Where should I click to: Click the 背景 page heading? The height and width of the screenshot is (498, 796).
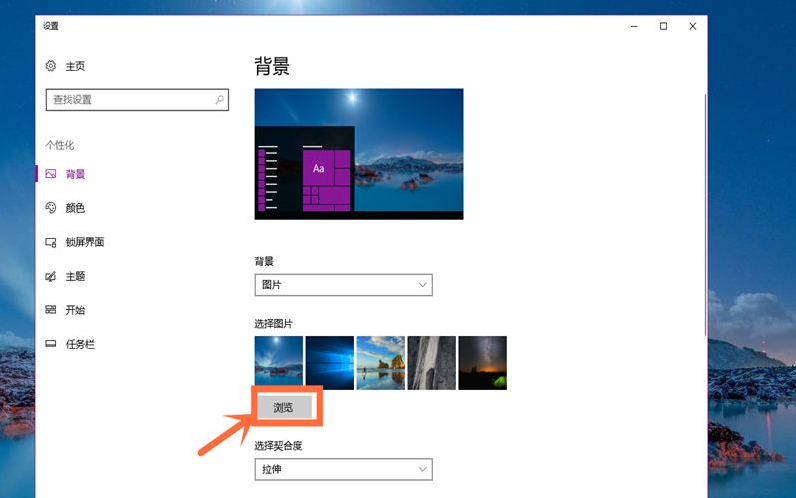tap(272, 67)
